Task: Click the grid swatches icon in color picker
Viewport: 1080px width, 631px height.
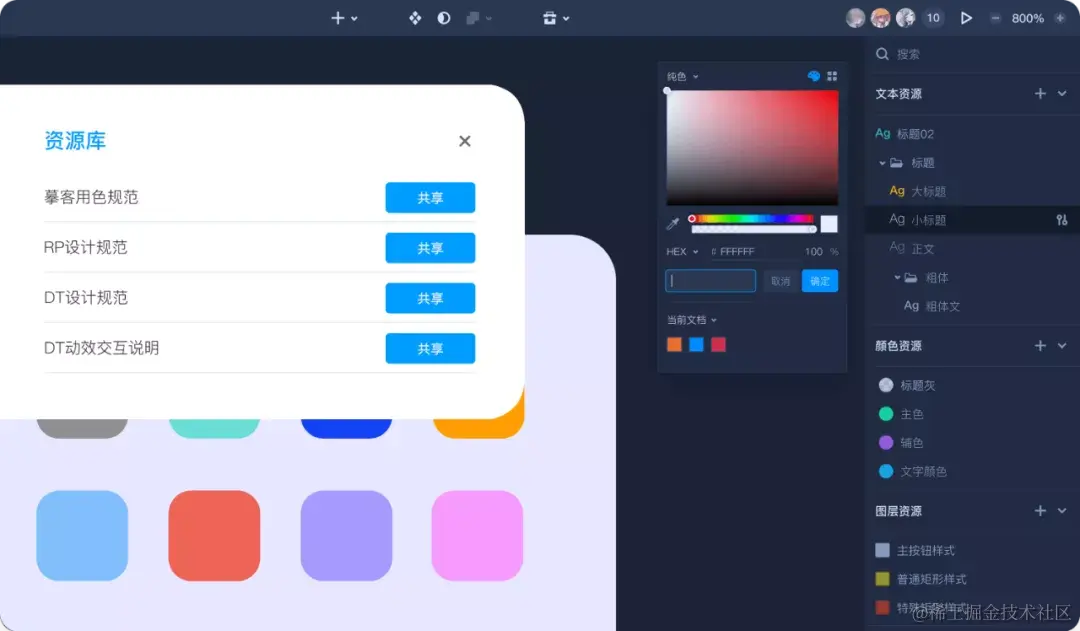Action: tap(832, 76)
